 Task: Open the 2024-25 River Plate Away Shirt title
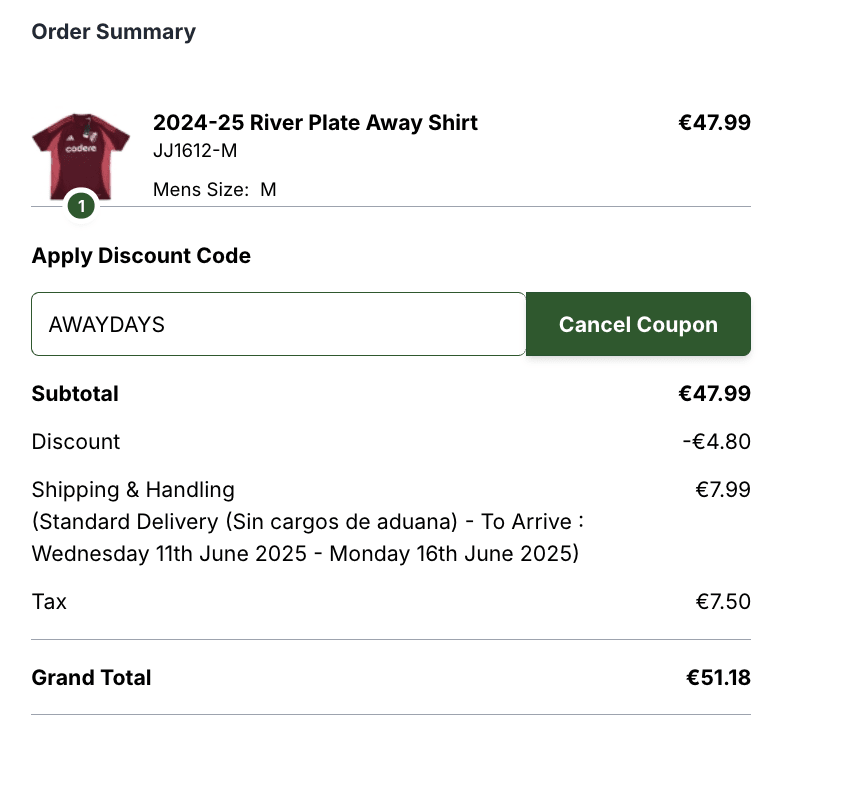pyautogui.click(x=315, y=123)
